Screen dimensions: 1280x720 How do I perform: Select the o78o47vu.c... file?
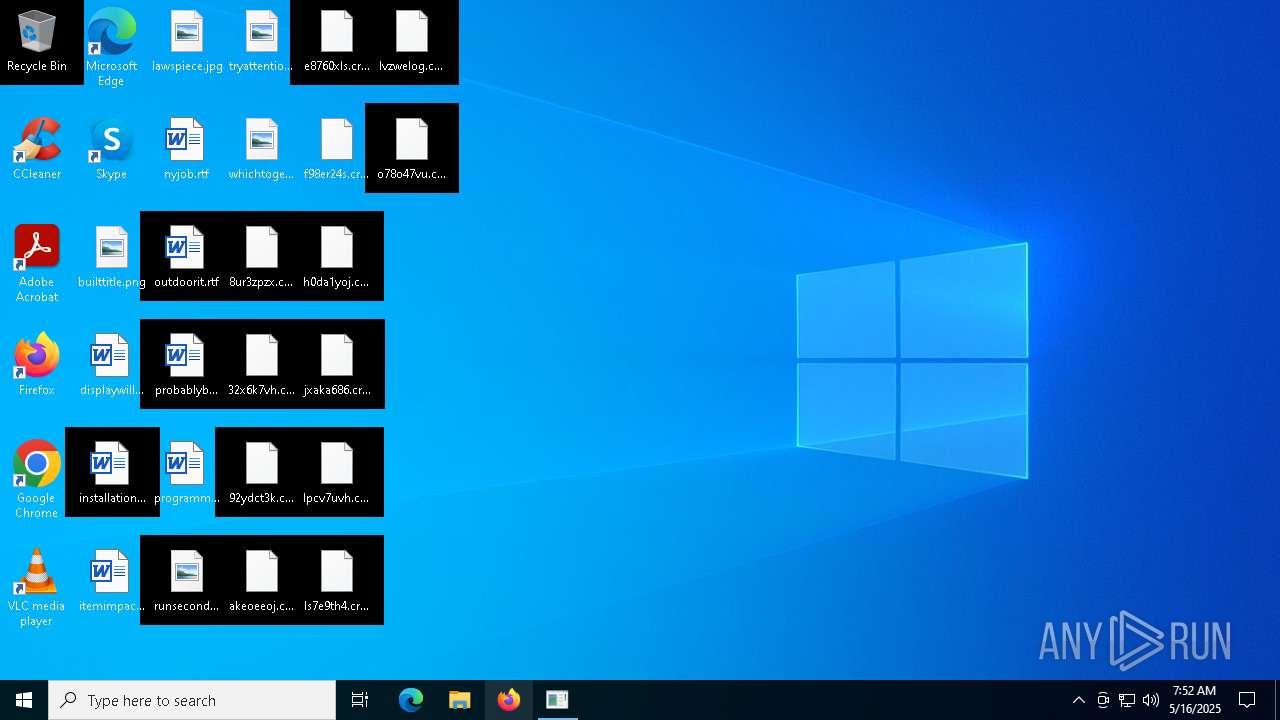tap(411, 150)
